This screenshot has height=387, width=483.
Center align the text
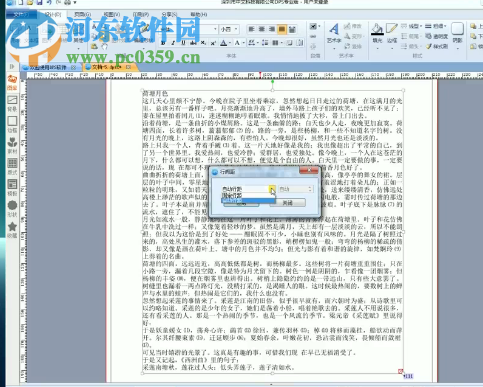[262, 29]
